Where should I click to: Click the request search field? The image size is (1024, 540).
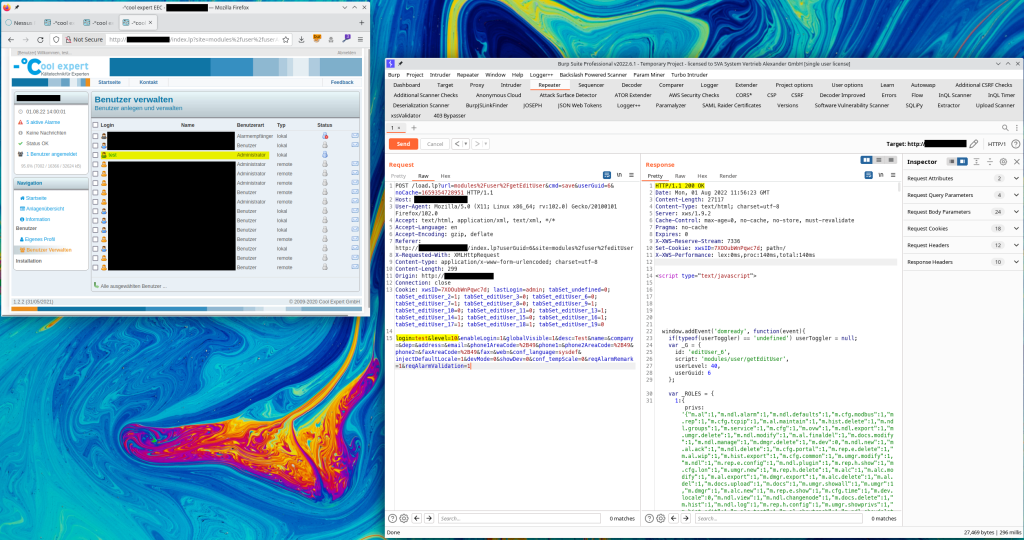(x=519, y=518)
